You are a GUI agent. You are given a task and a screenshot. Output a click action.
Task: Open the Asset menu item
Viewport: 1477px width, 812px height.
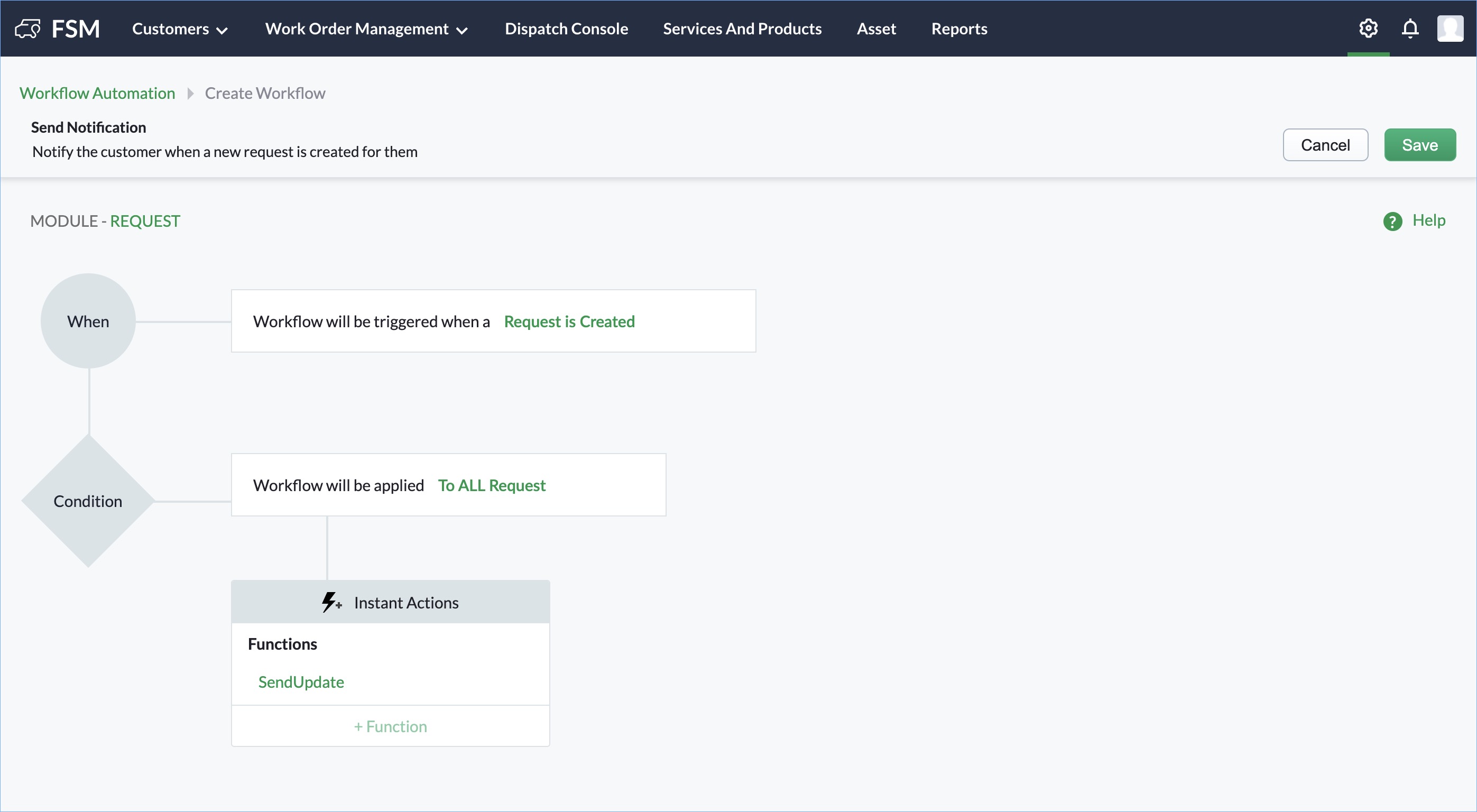(875, 29)
